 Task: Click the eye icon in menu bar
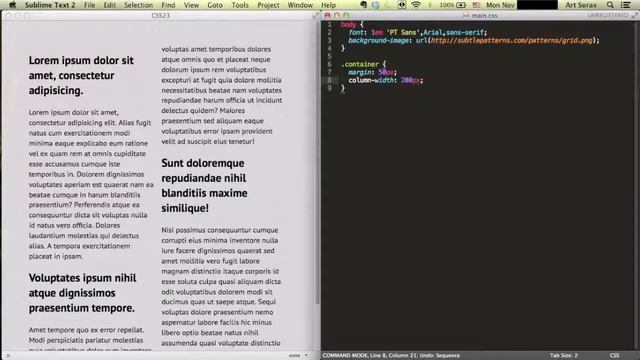click(402, 5)
